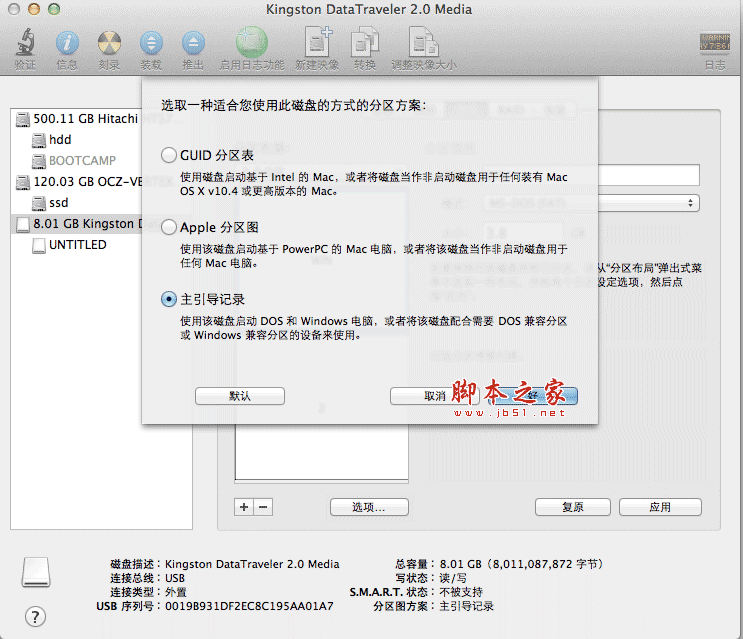Click the Convert (转换) toolbar icon
Image resolution: width=743 pixels, height=639 pixels.
pos(364,43)
